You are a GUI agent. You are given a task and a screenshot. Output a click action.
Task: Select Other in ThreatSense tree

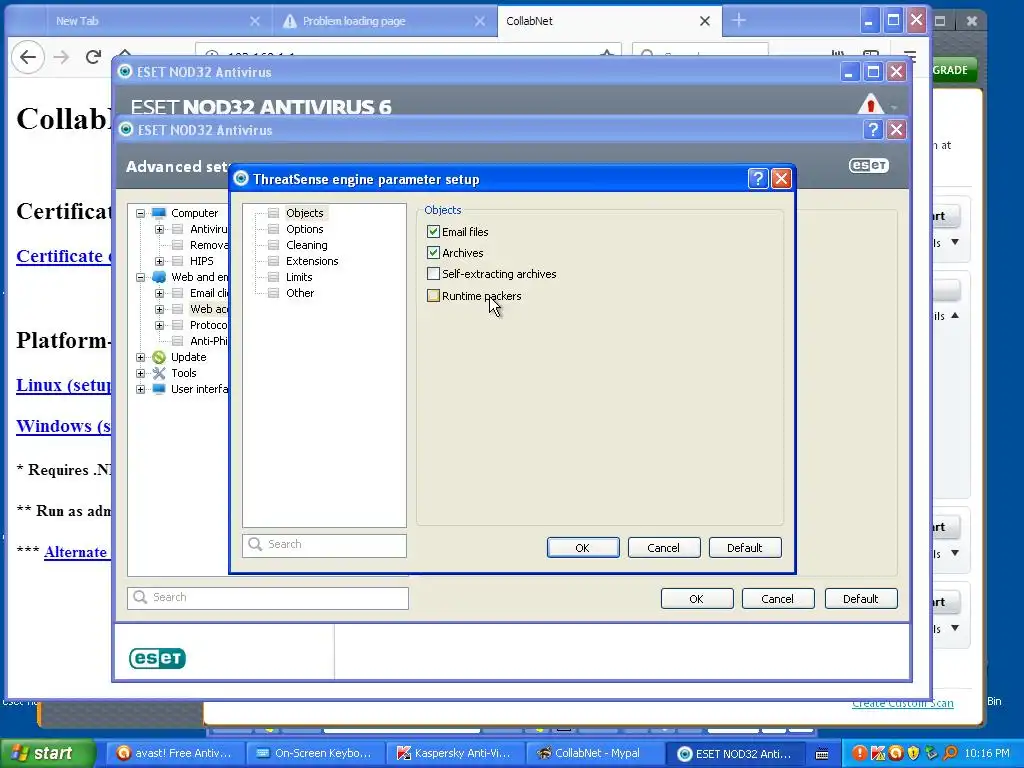coord(300,293)
